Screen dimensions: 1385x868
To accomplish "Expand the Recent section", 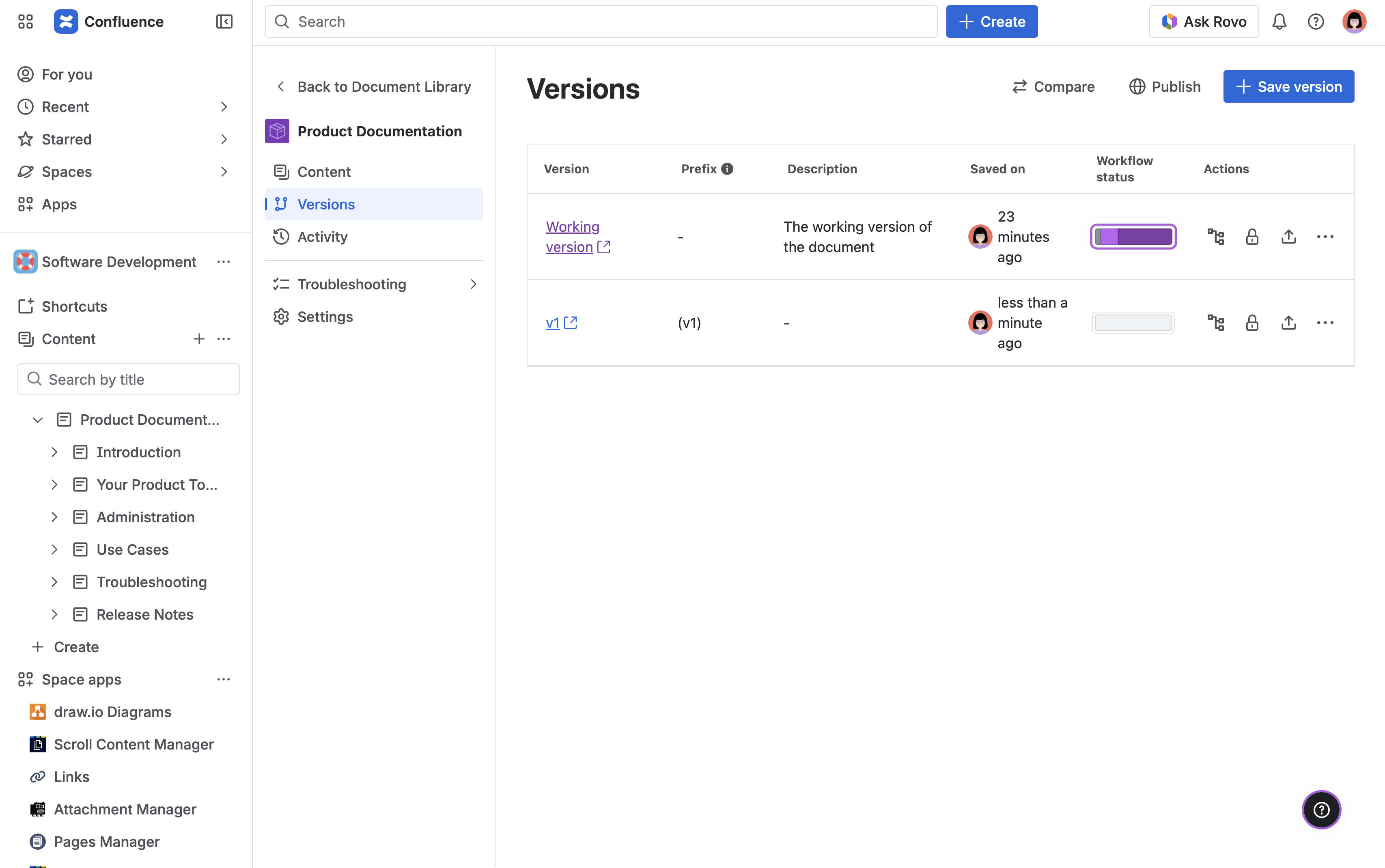I will [224, 107].
